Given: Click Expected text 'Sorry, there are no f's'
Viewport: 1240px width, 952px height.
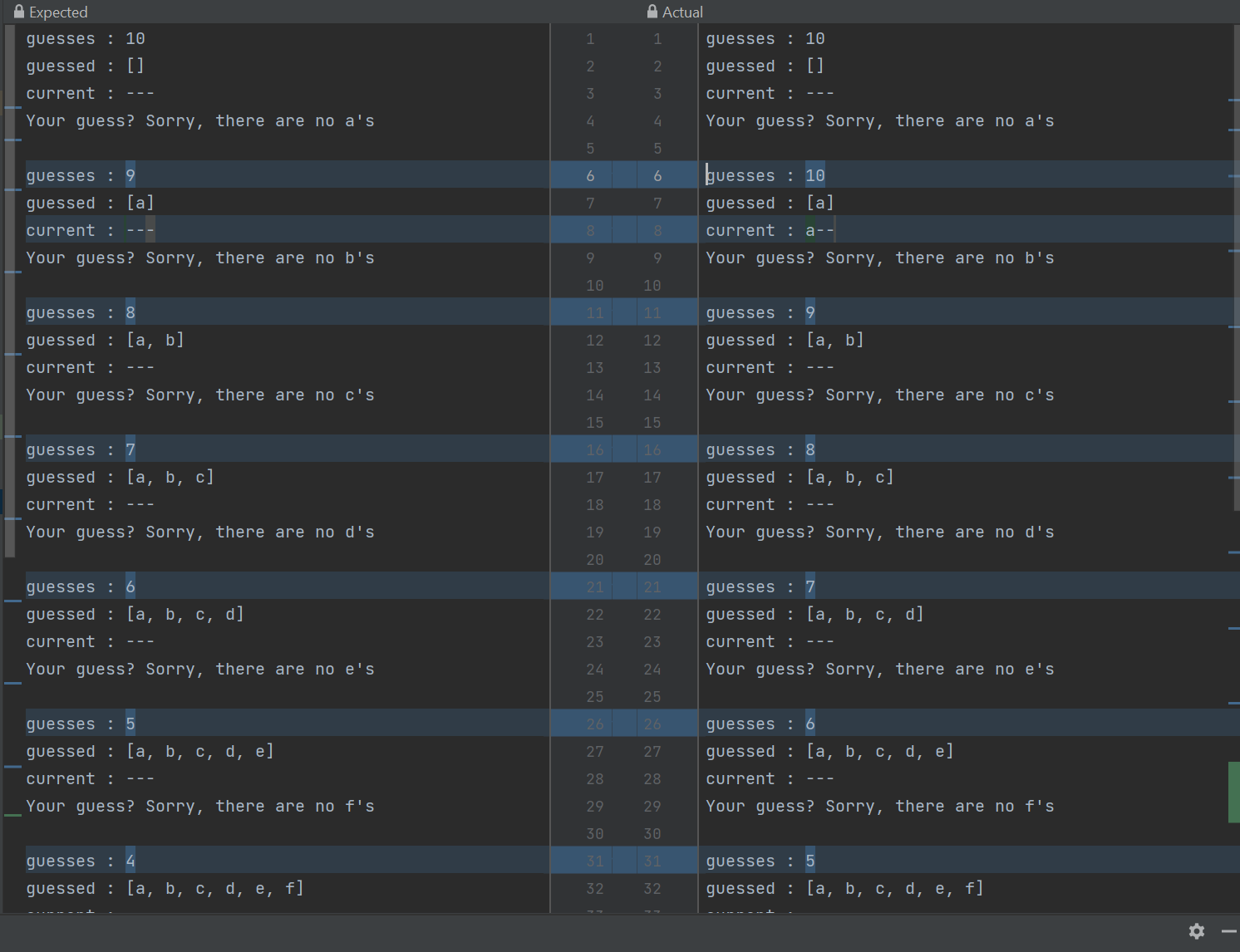Looking at the screenshot, I should [259, 807].
